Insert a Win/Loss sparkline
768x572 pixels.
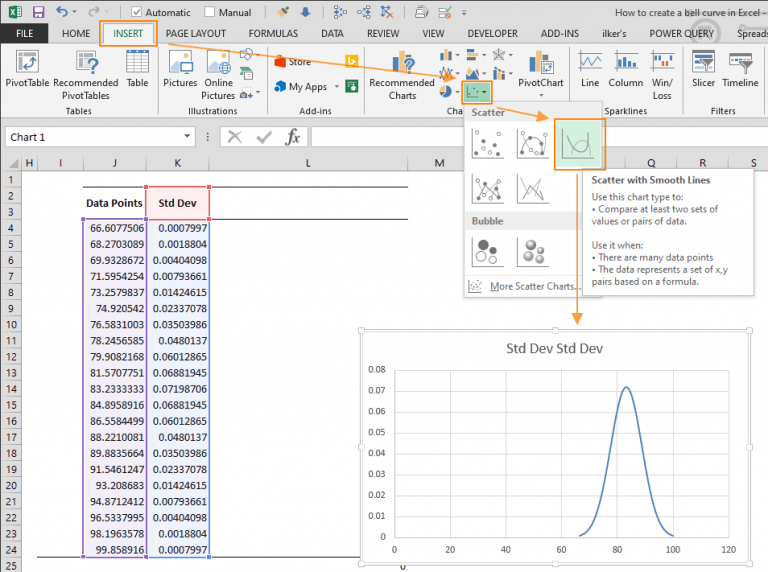(662, 75)
